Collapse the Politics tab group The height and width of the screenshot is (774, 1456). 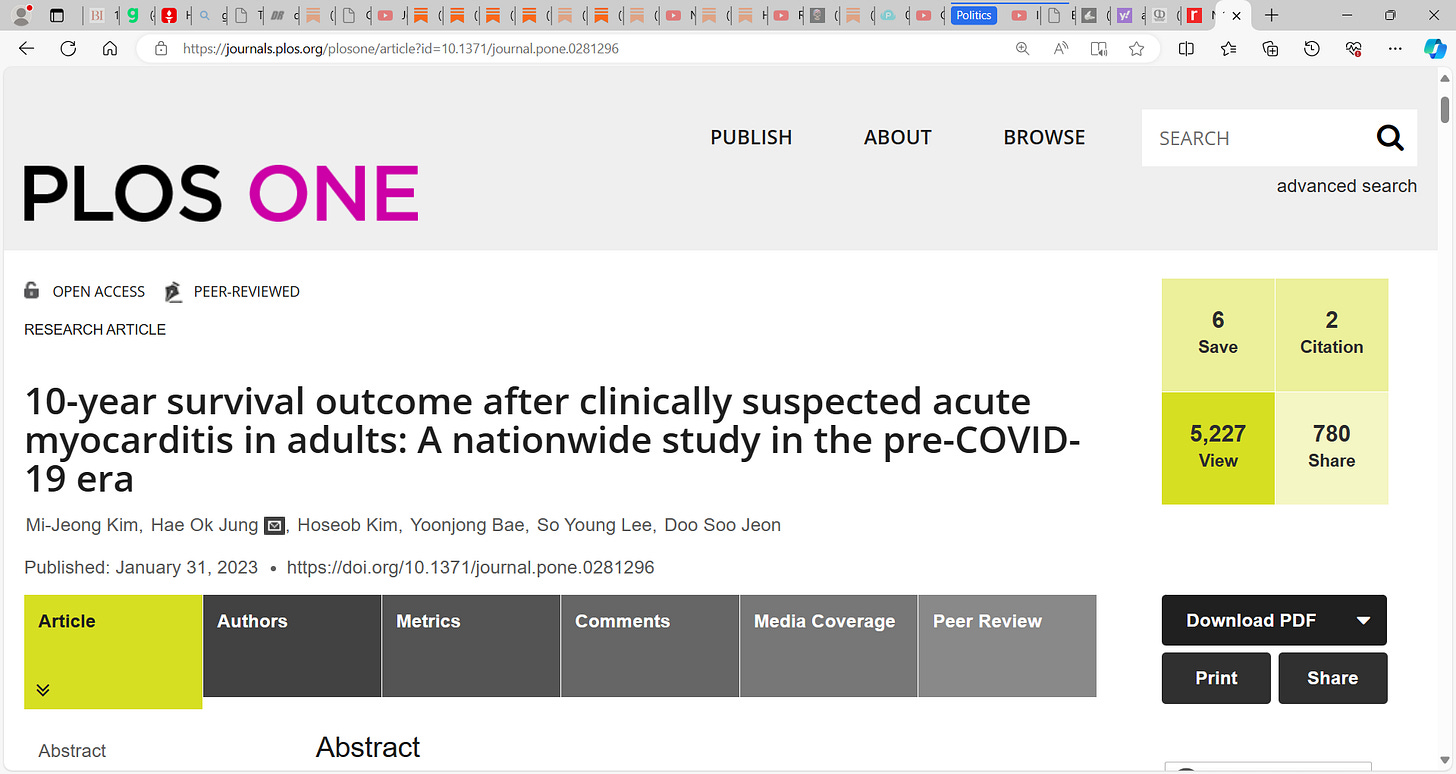point(973,15)
